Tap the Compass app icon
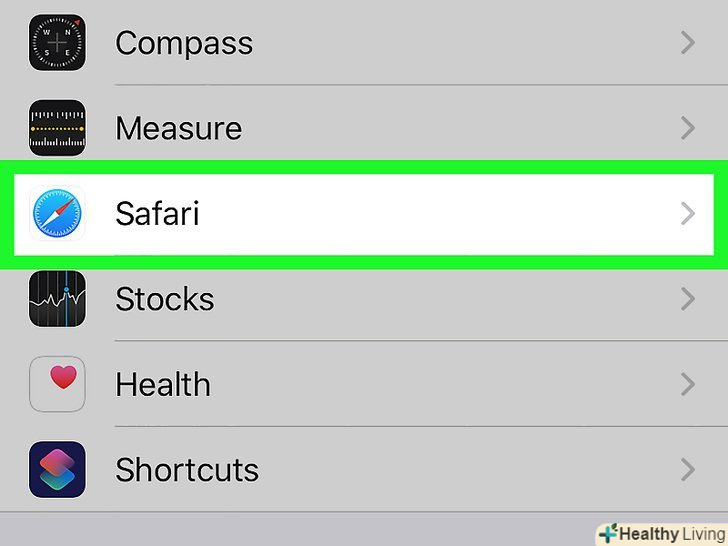The width and height of the screenshot is (728, 546). [57, 43]
